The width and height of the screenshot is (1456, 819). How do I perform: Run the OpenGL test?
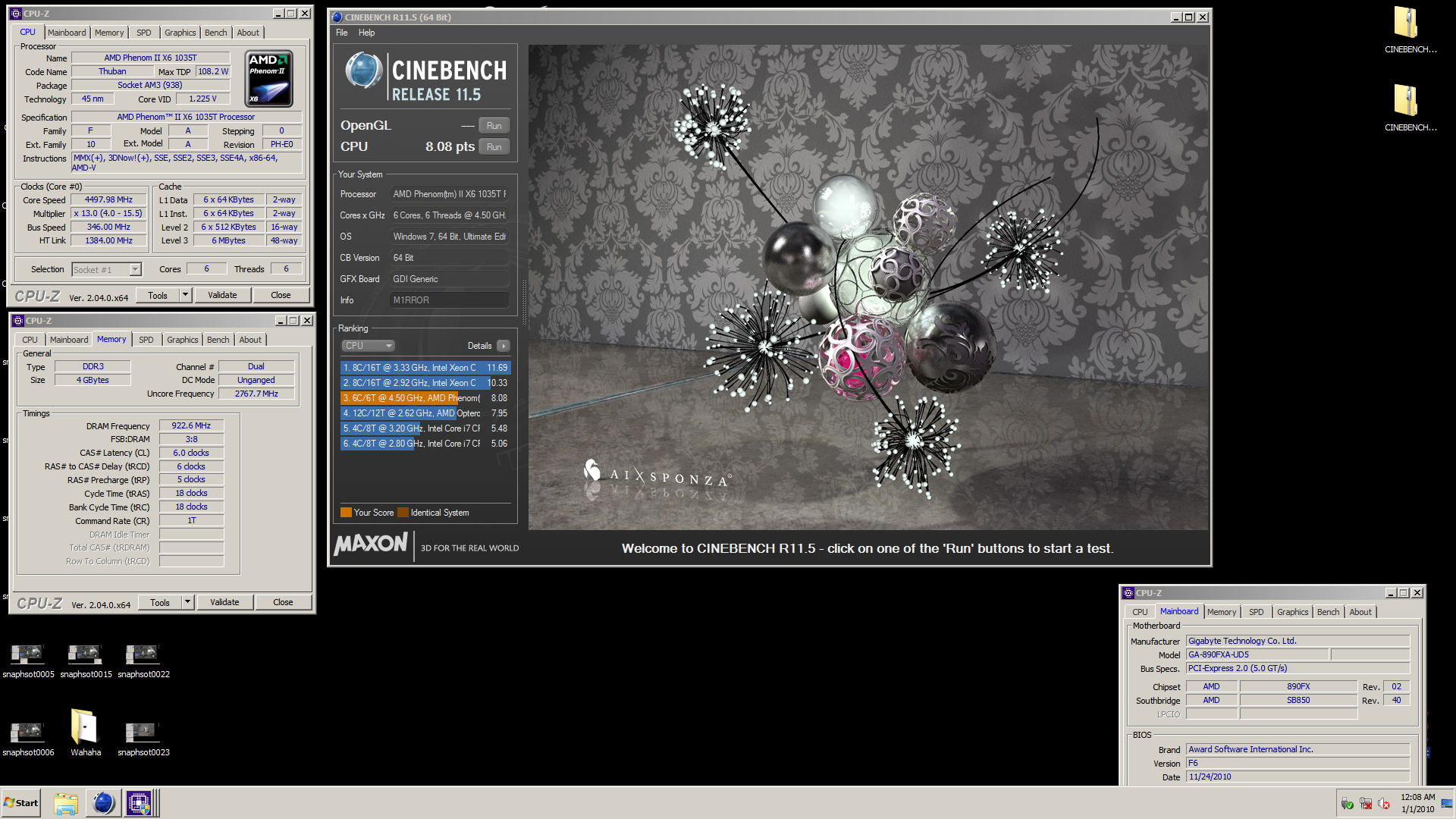point(494,126)
